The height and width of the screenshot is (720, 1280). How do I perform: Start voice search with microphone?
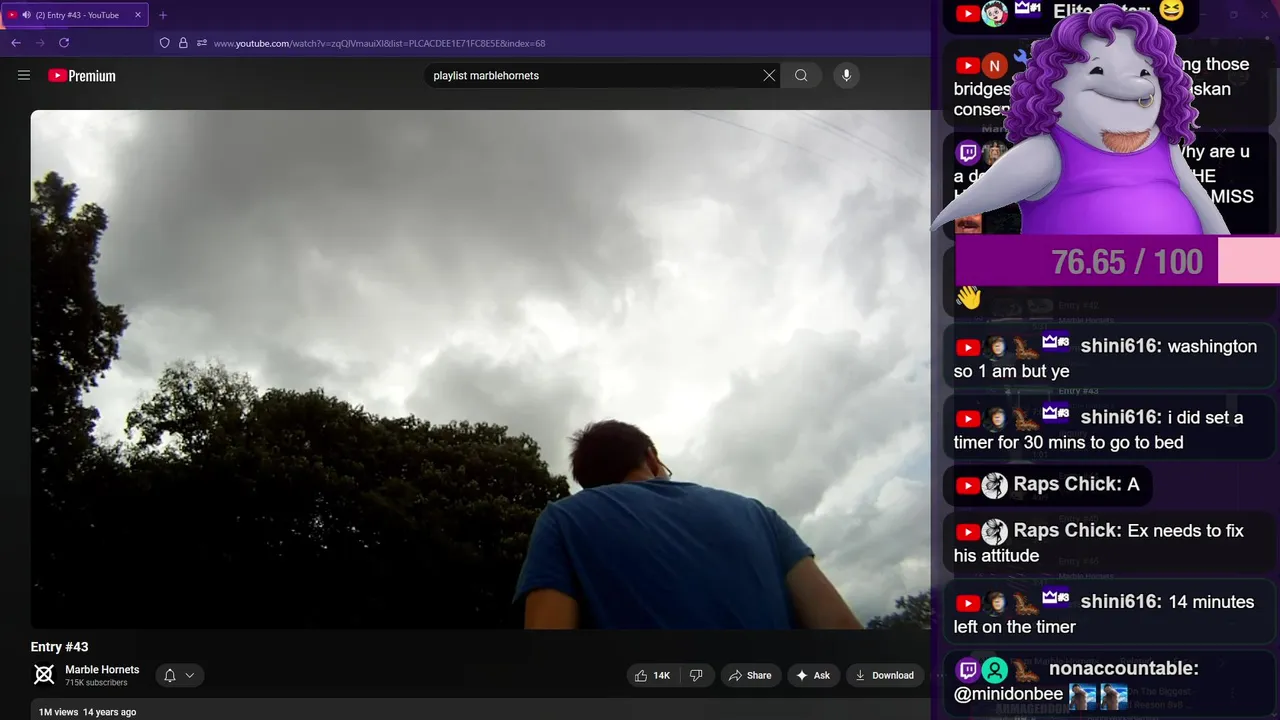pyautogui.click(x=846, y=75)
